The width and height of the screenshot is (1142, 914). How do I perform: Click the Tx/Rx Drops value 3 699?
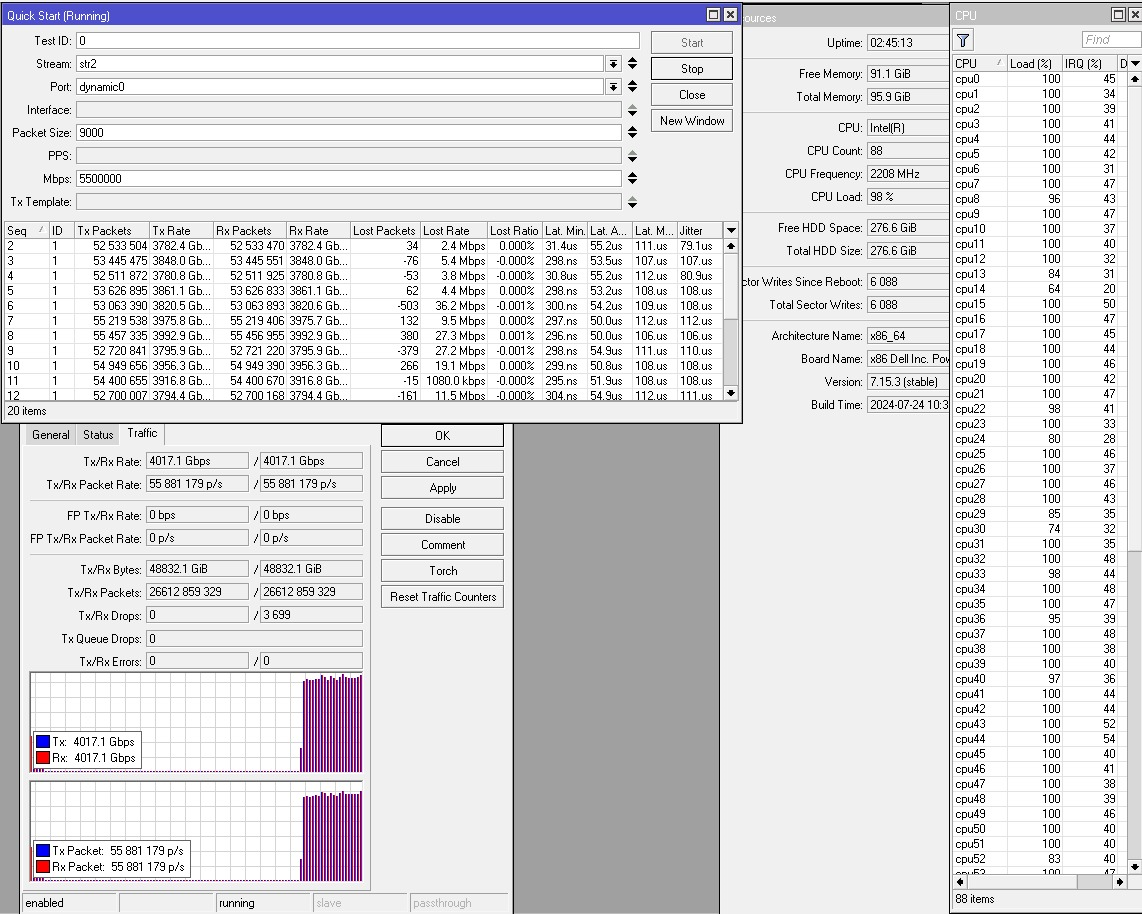(x=311, y=615)
